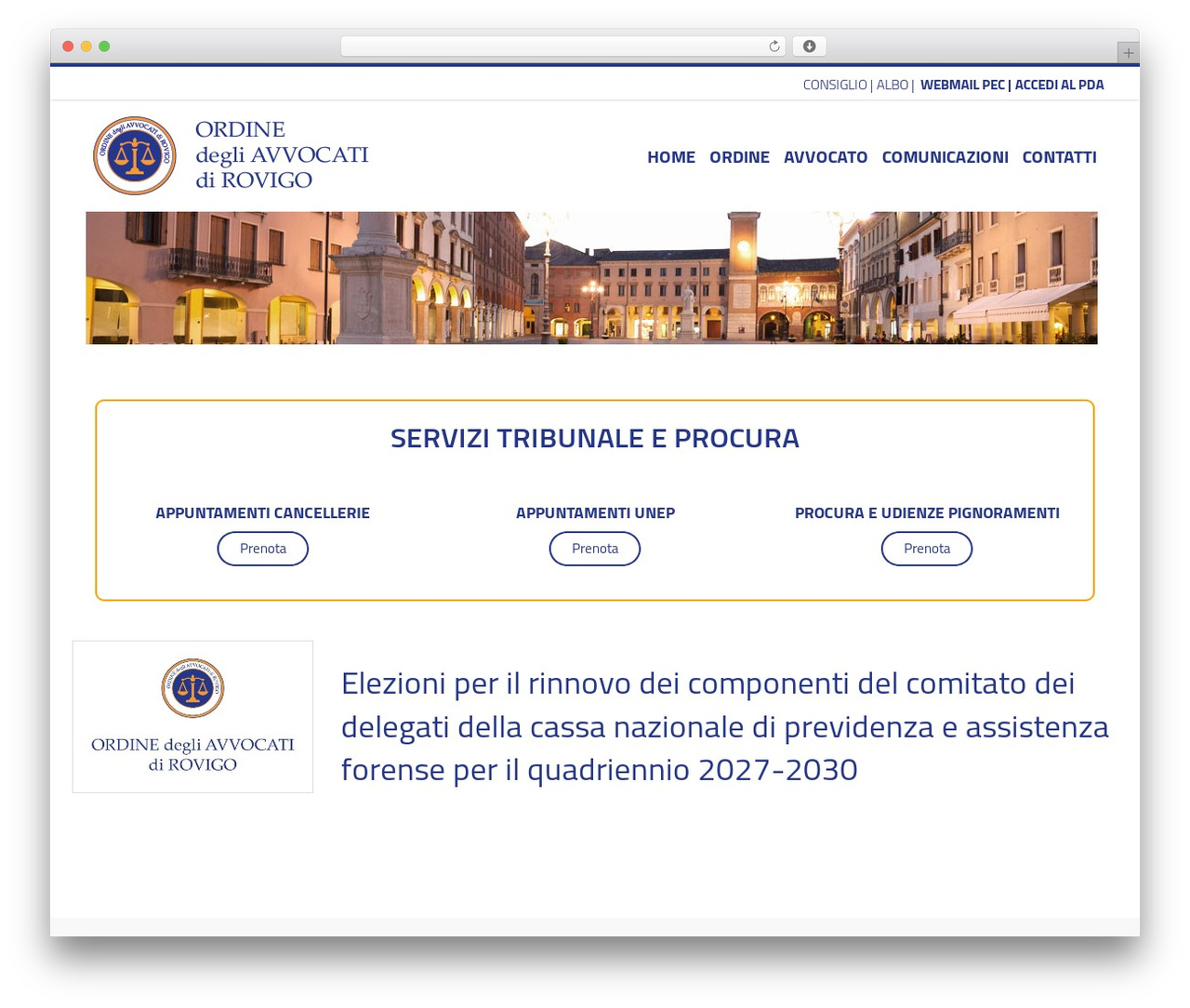1190x1008 pixels.
Task: Open the COMUNICAZIONI menu
Action: tap(945, 157)
